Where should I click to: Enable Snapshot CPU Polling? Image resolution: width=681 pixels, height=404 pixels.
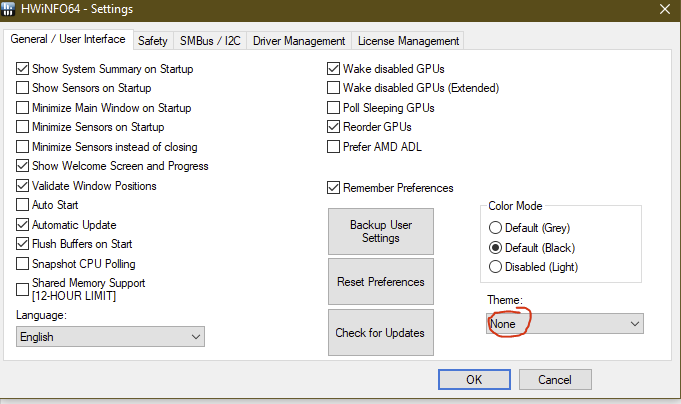pyautogui.click(x=22, y=264)
